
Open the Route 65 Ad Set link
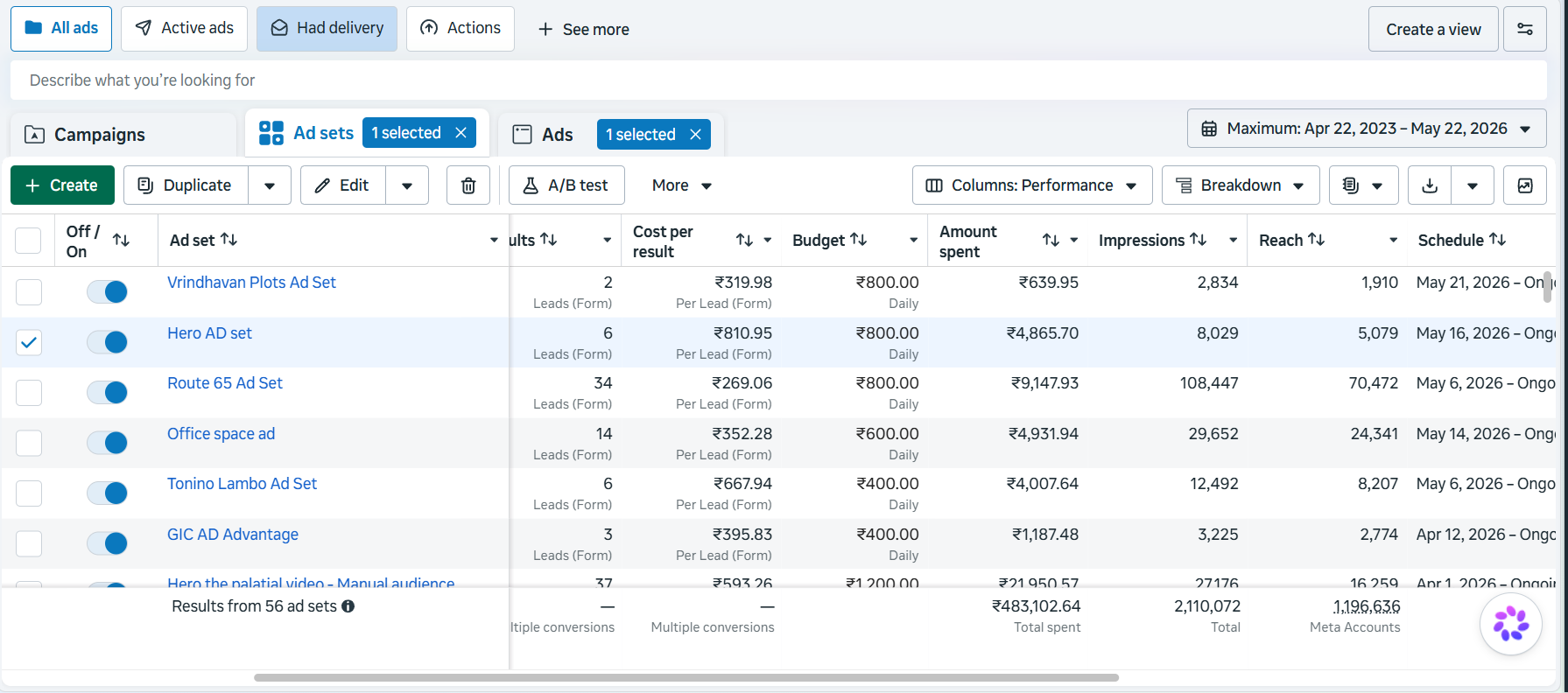click(225, 383)
